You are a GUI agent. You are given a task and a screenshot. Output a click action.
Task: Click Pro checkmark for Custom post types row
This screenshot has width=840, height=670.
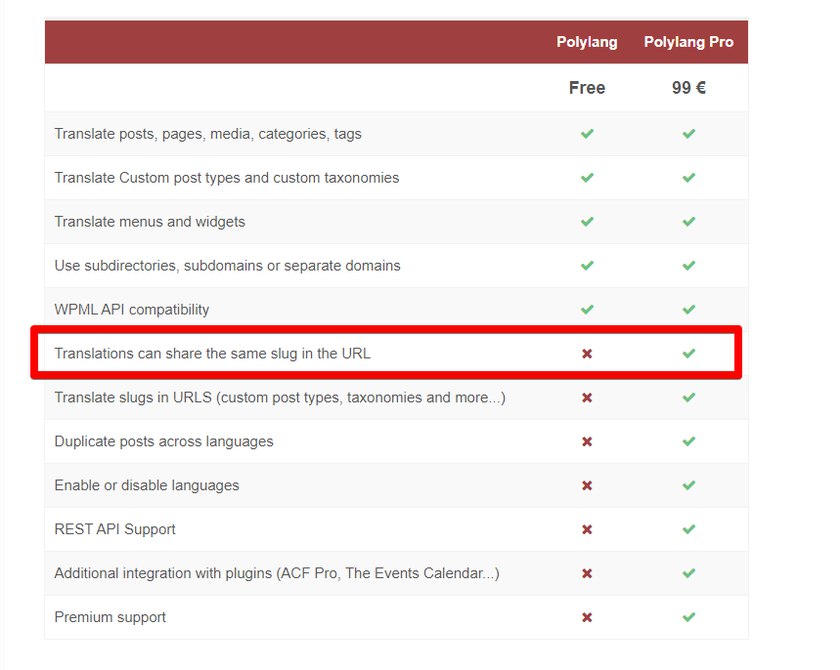(x=689, y=177)
